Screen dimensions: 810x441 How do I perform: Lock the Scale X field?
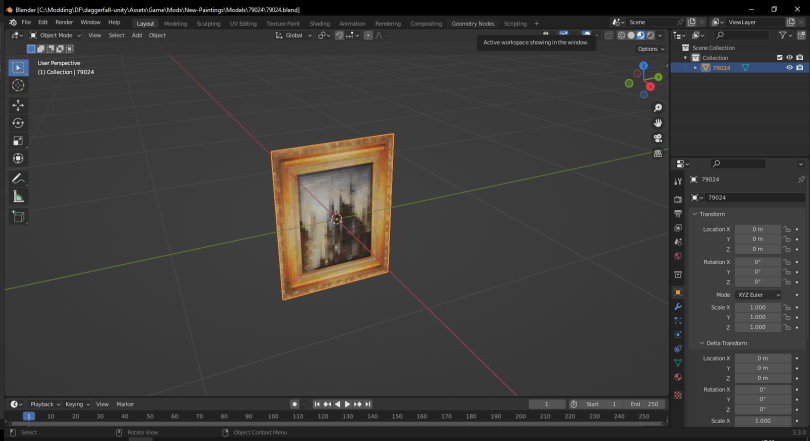[787, 307]
